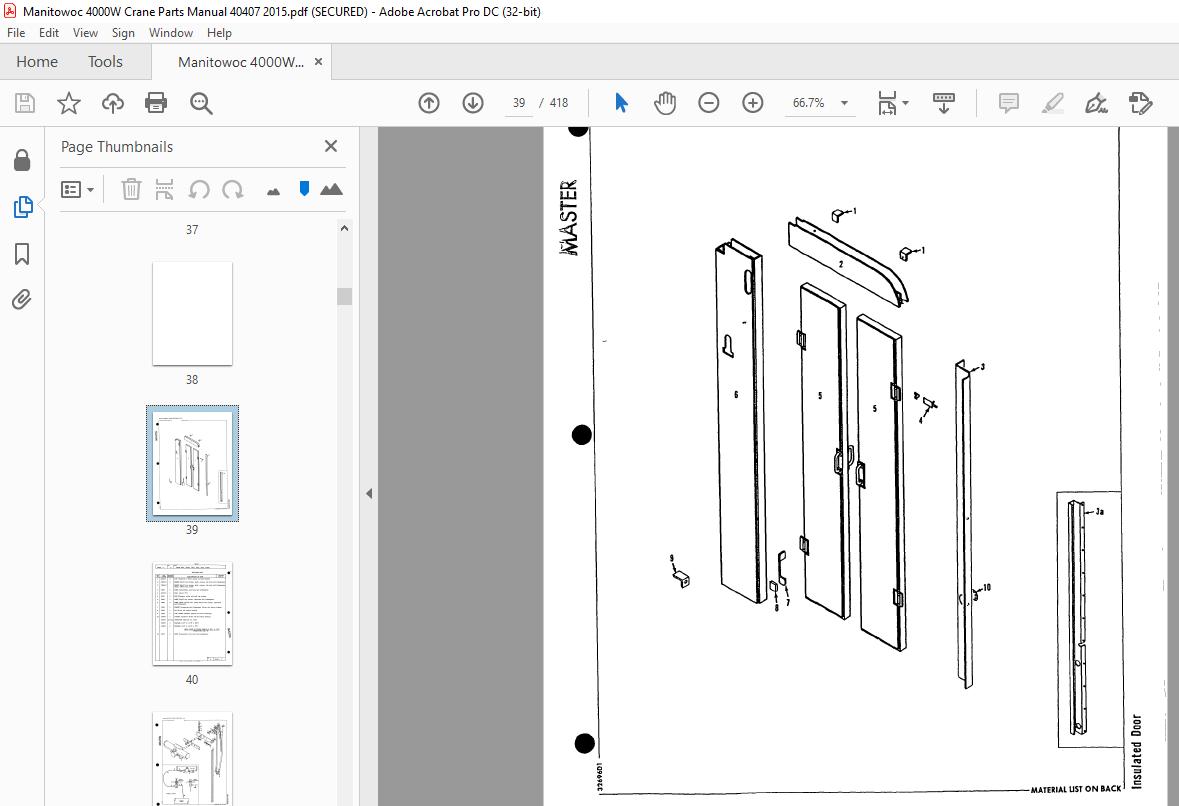
Task: Zoom out with the minus icon
Action: 708,103
